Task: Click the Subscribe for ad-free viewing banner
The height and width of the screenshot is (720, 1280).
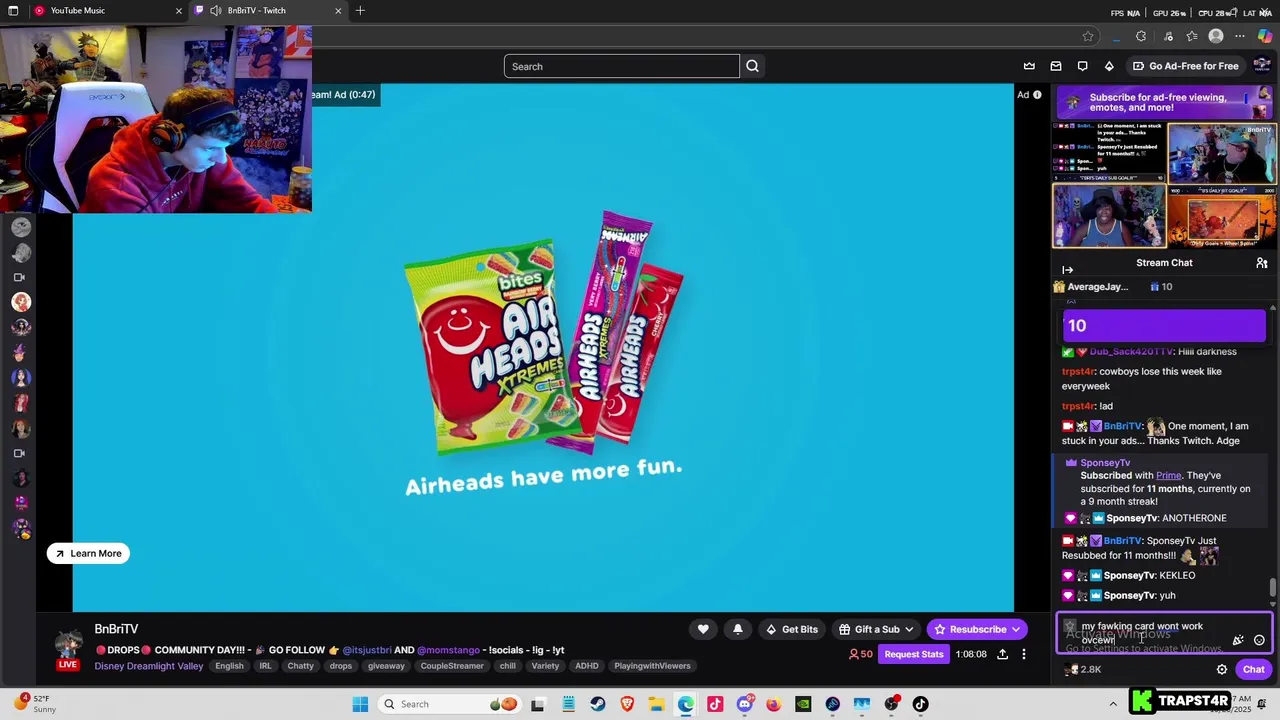Action: [x=1165, y=102]
